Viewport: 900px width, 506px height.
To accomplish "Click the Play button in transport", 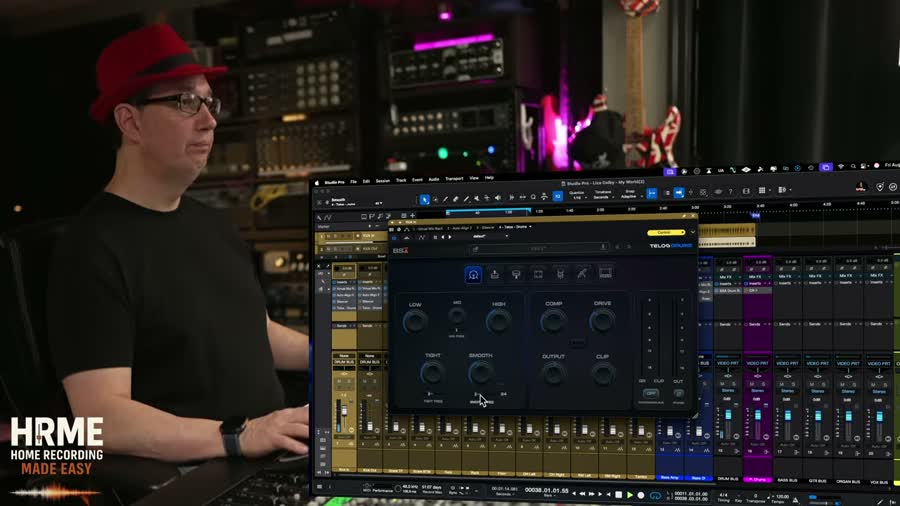I will point(630,495).
